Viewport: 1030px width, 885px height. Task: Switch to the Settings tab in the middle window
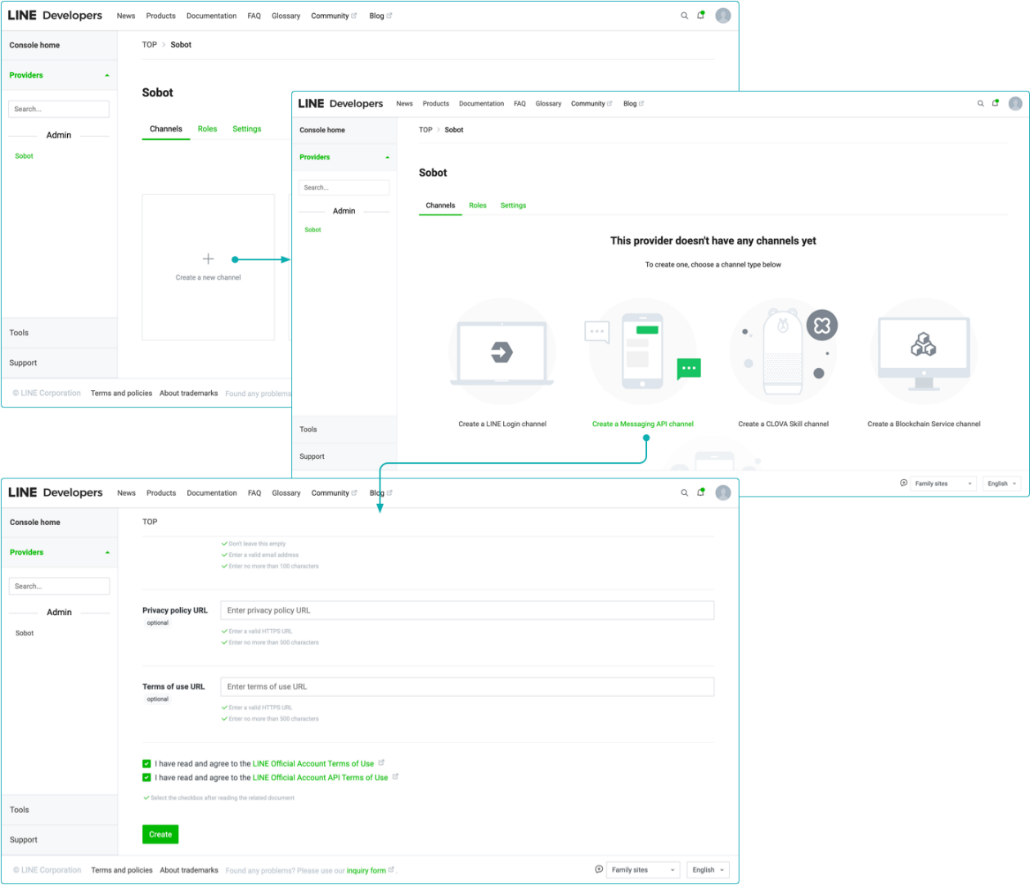(x=513, y=206)
